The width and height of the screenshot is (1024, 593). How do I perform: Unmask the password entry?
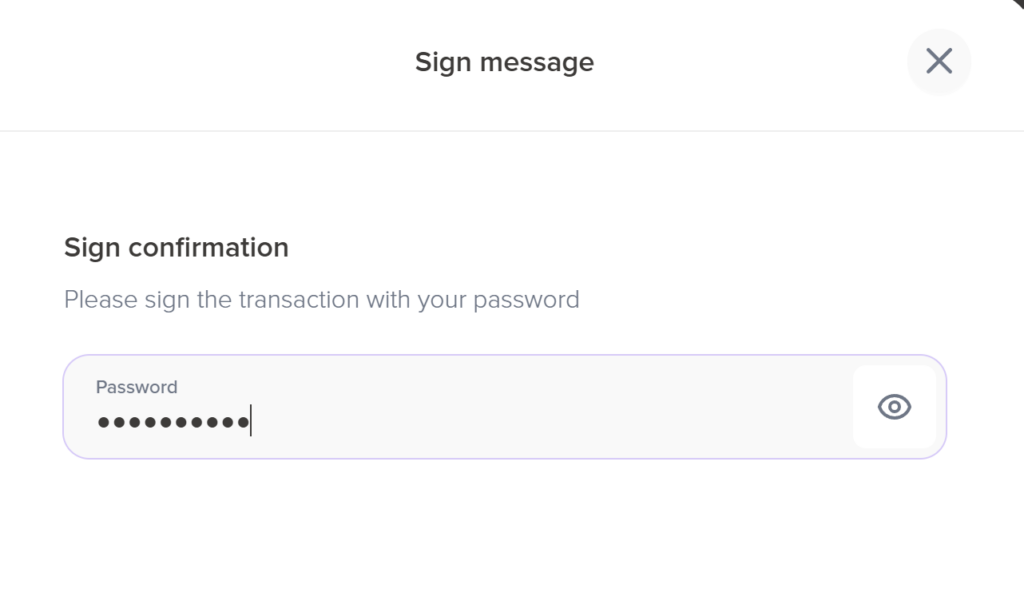[x=894, y=406]
